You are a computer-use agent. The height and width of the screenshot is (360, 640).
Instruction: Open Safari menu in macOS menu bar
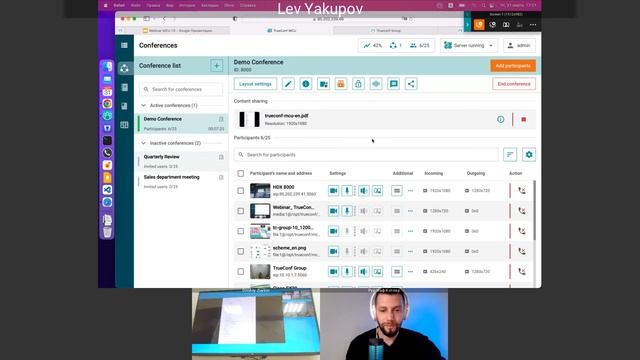point(119,5)
